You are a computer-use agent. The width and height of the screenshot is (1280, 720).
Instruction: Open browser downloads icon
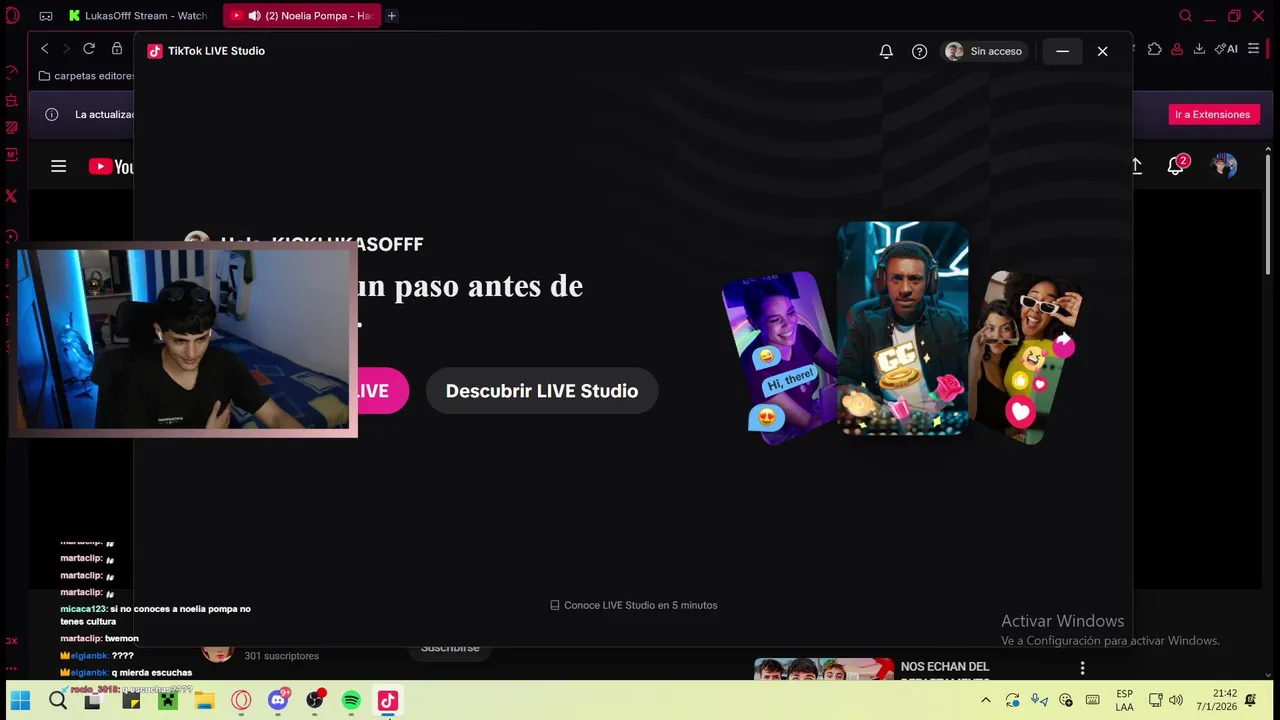(x=1199, y=49)
